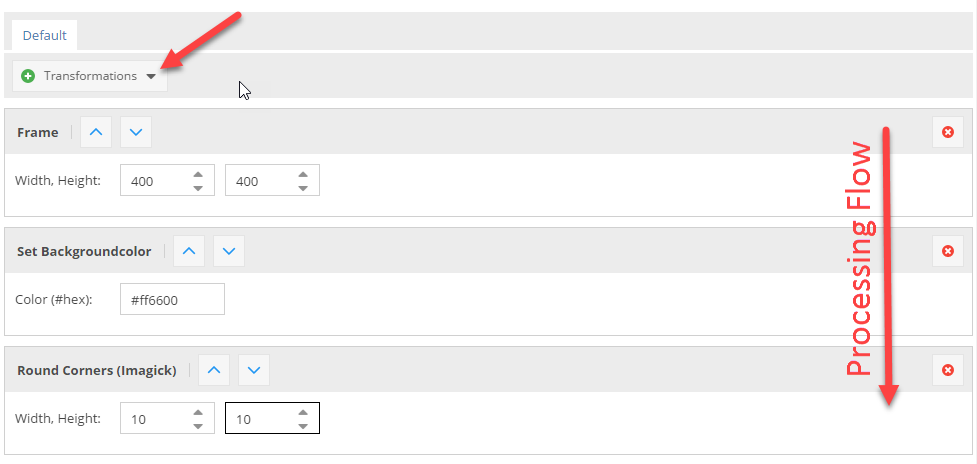Viewport: 977px width, 464px height.
Task: Decrease the Frame height value
Action: click(303, 188)
